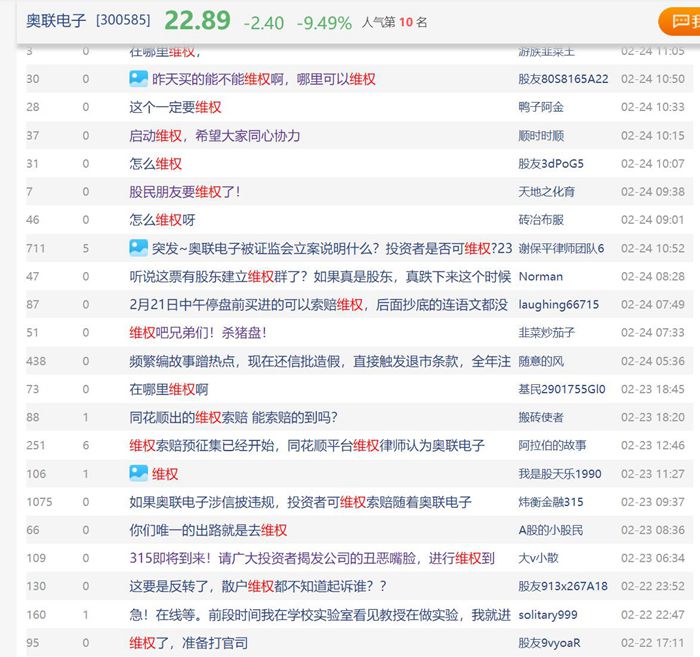Open author profile laughing66715

click(558, 304)
